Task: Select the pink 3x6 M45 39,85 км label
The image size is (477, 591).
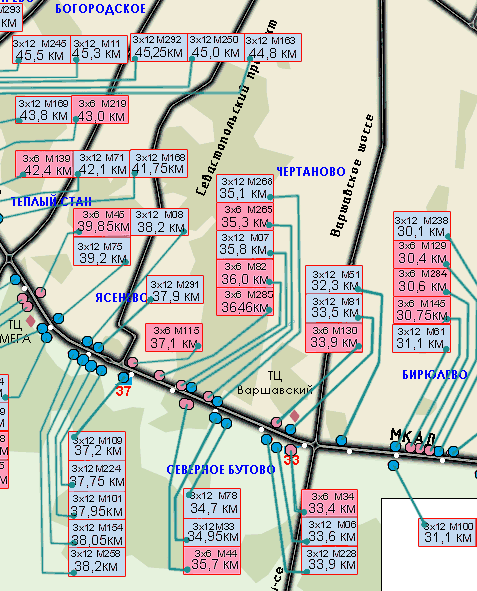Action: coord(102,222)
